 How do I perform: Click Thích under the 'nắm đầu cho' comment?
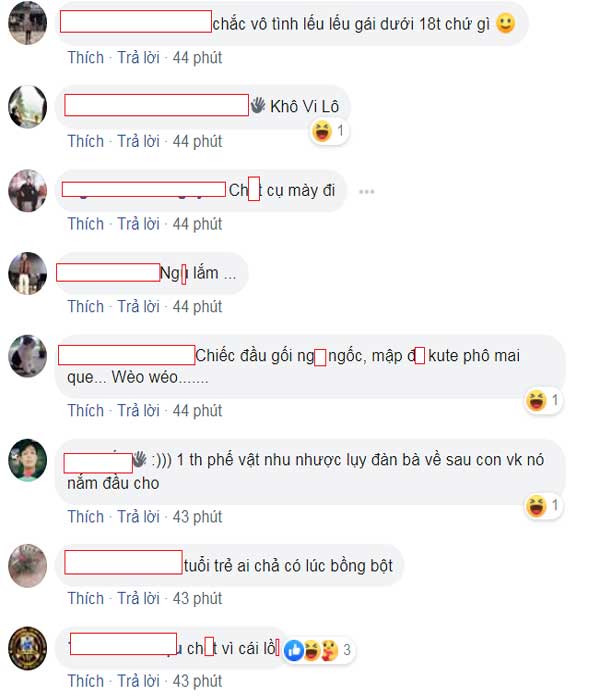(x=86, y=517)
